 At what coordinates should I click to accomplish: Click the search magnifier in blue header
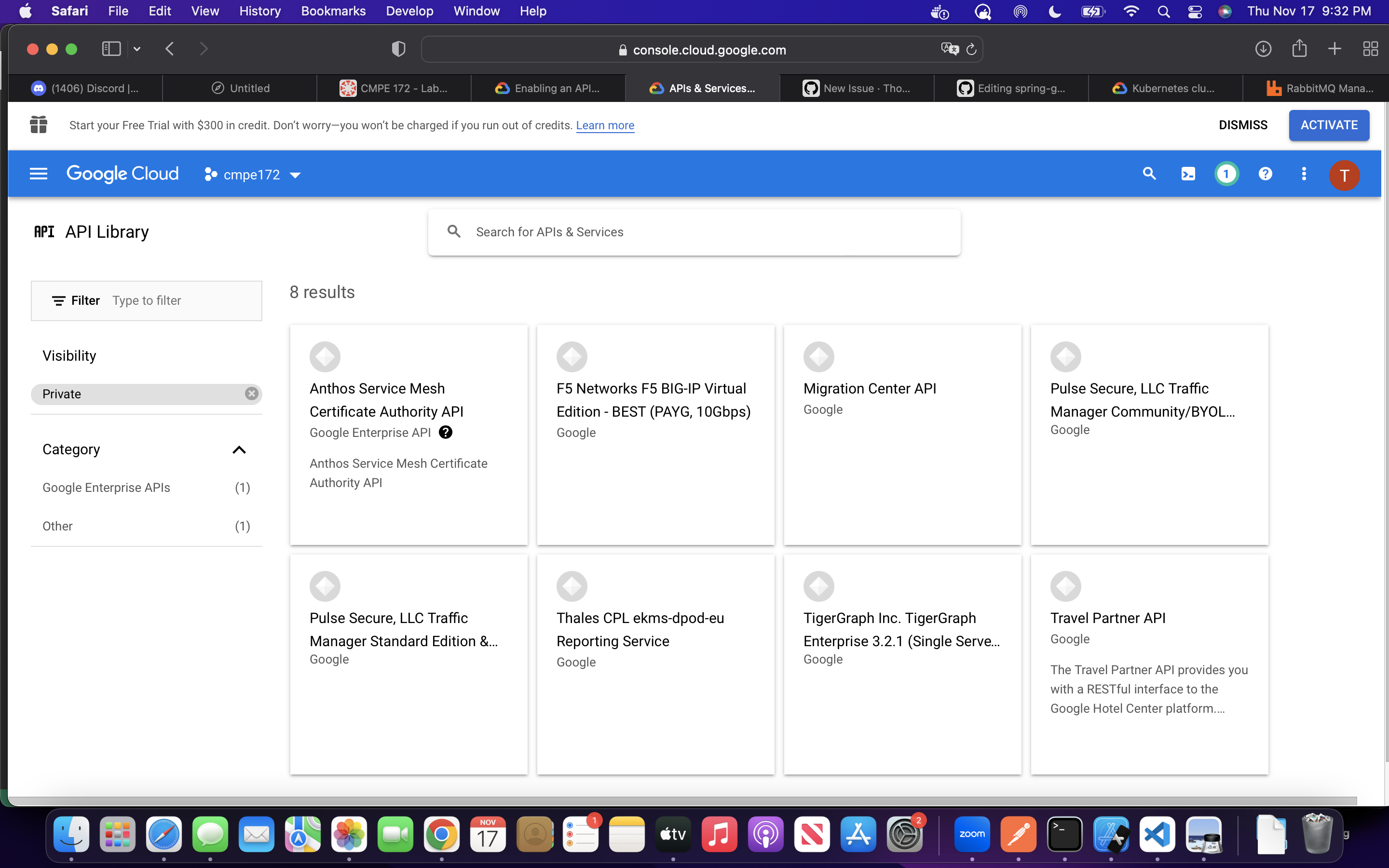pyautogui.click(x=1148, y=174)
